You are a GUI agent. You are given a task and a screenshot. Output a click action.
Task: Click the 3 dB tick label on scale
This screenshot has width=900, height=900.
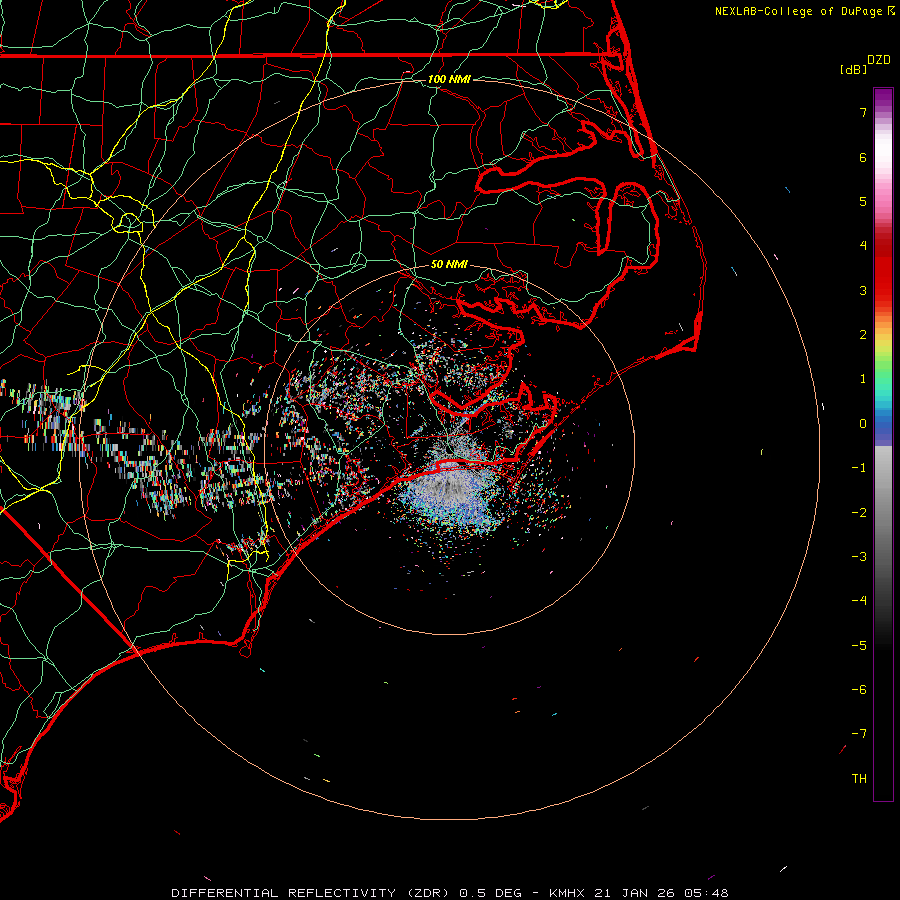point(862,290)
